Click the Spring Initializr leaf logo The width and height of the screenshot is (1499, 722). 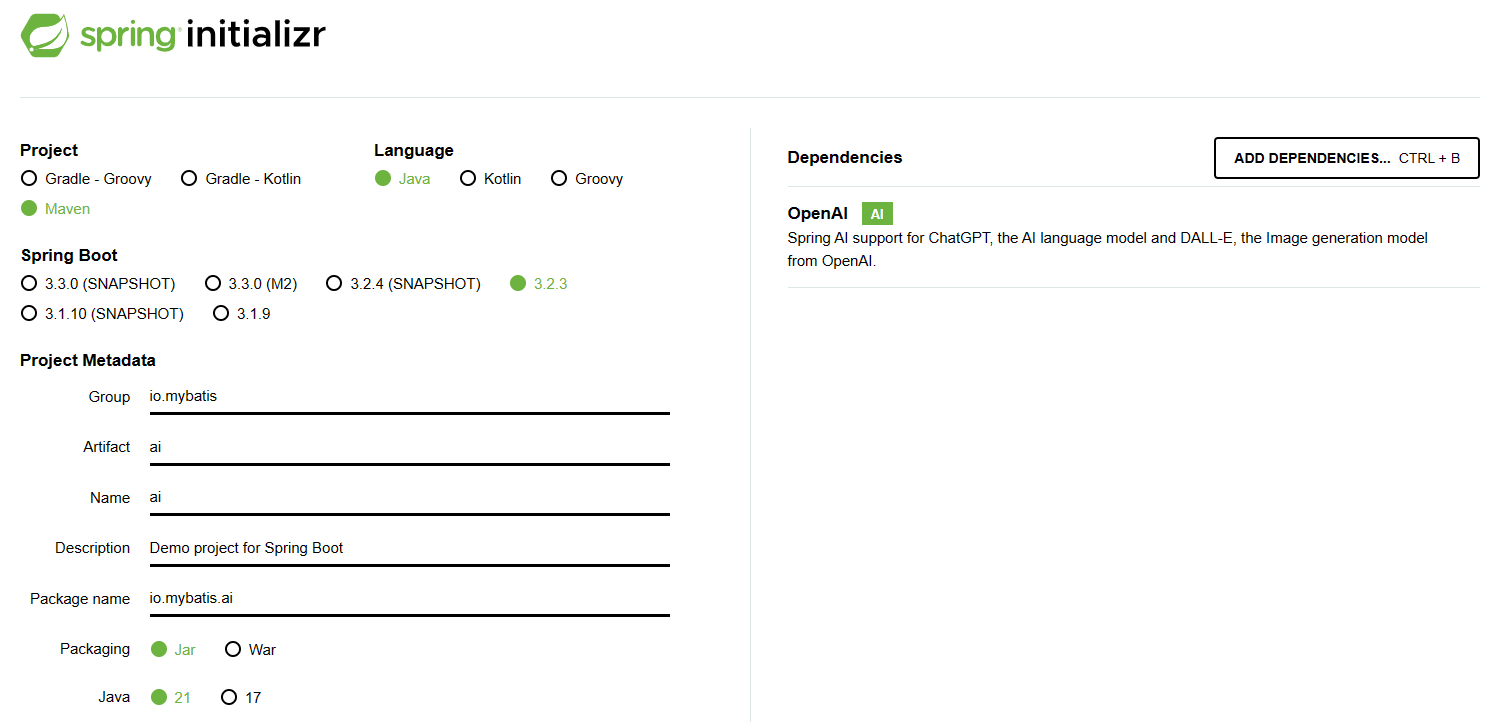click(x=45, y=35)
